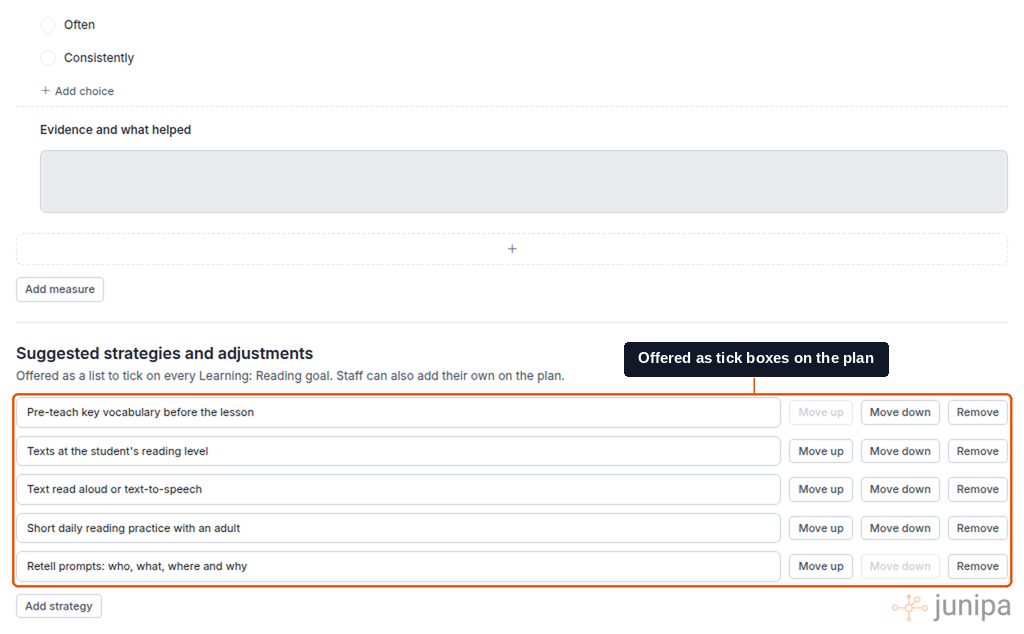Remove Texts at the student's reading level
Screen dimensions: 1024x634
[977, 451]
